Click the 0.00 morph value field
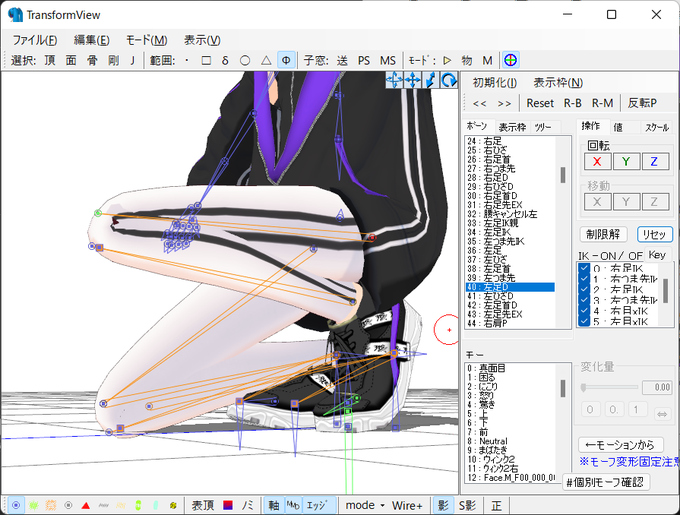 [x=657, y=387]
